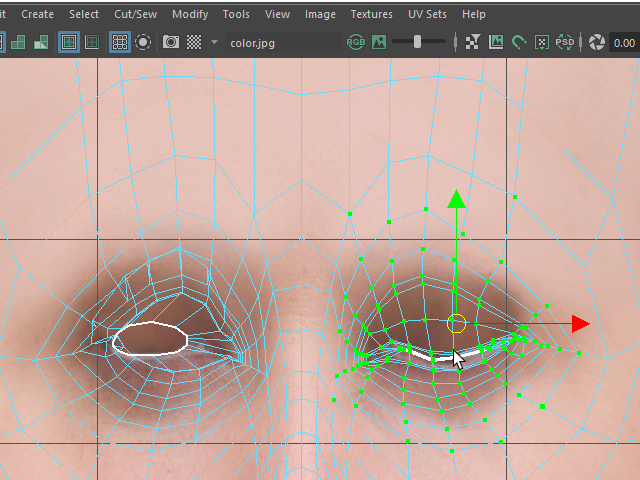Toggle the checkered tile map display

pos(194,42)
